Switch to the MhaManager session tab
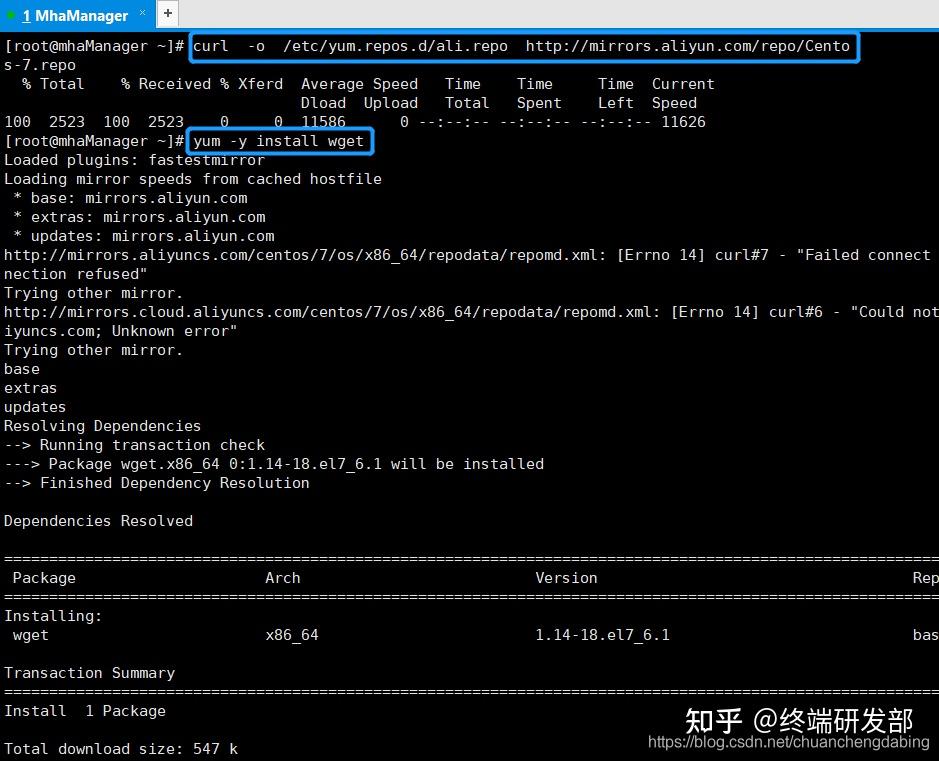 [75, 15]
